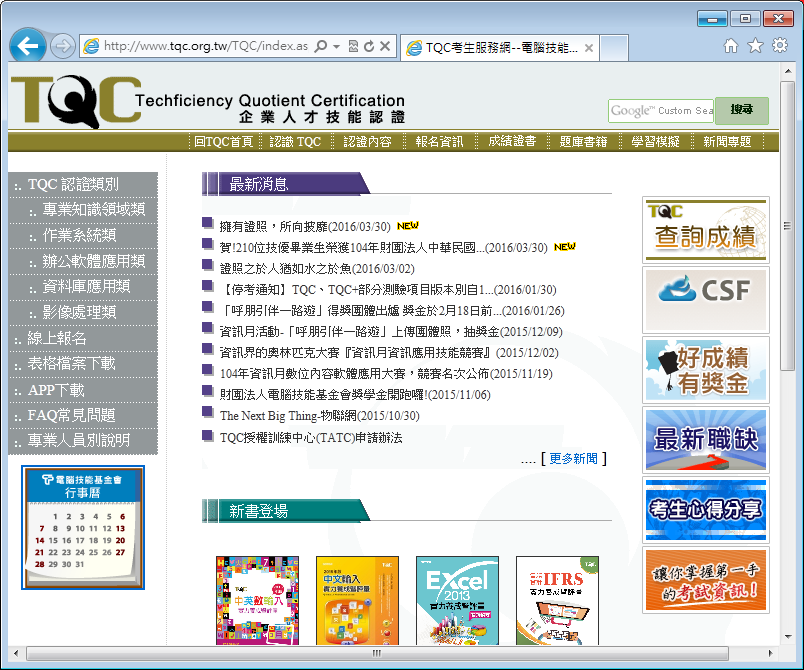Refresh the page with the reload icon
The image size is (804, 670).
coord(369,46)
